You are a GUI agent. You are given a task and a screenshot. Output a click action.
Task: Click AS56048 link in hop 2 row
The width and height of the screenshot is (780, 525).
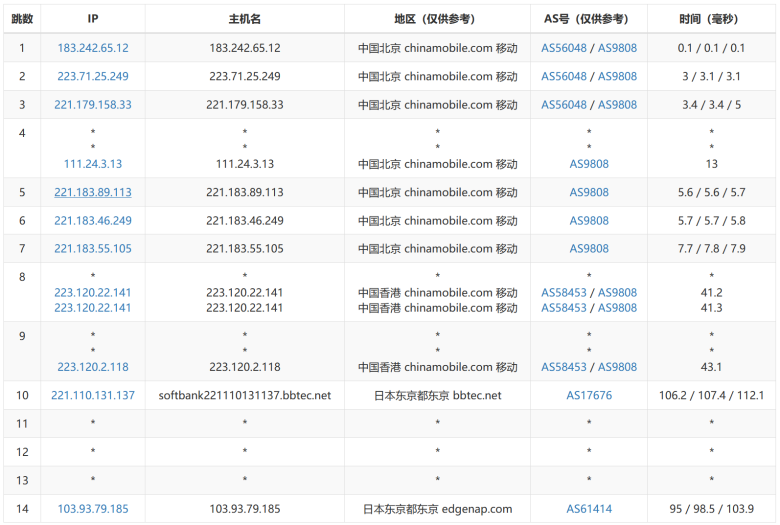[564, 76]
